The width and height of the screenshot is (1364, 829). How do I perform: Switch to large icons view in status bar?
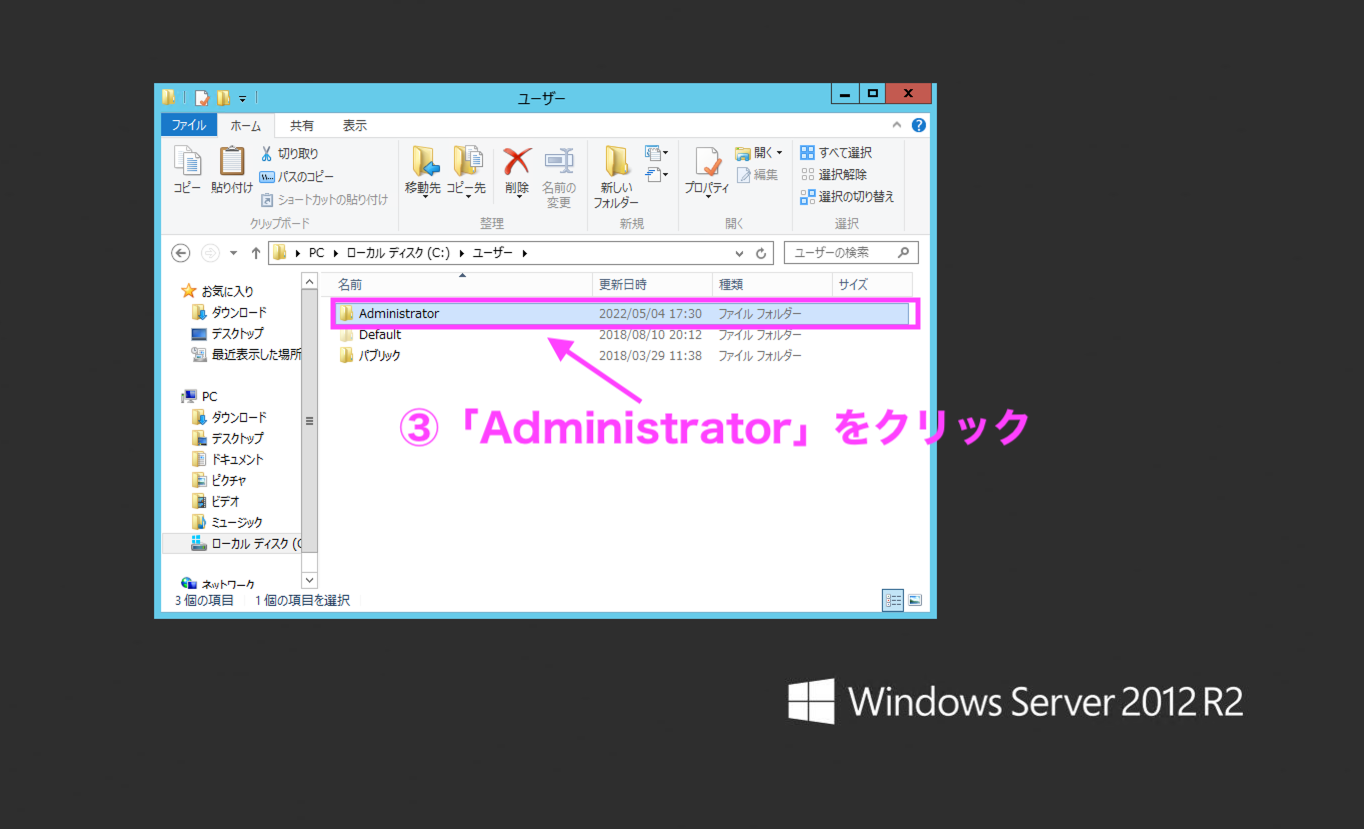pyautogui.click(x=914, y=600)
